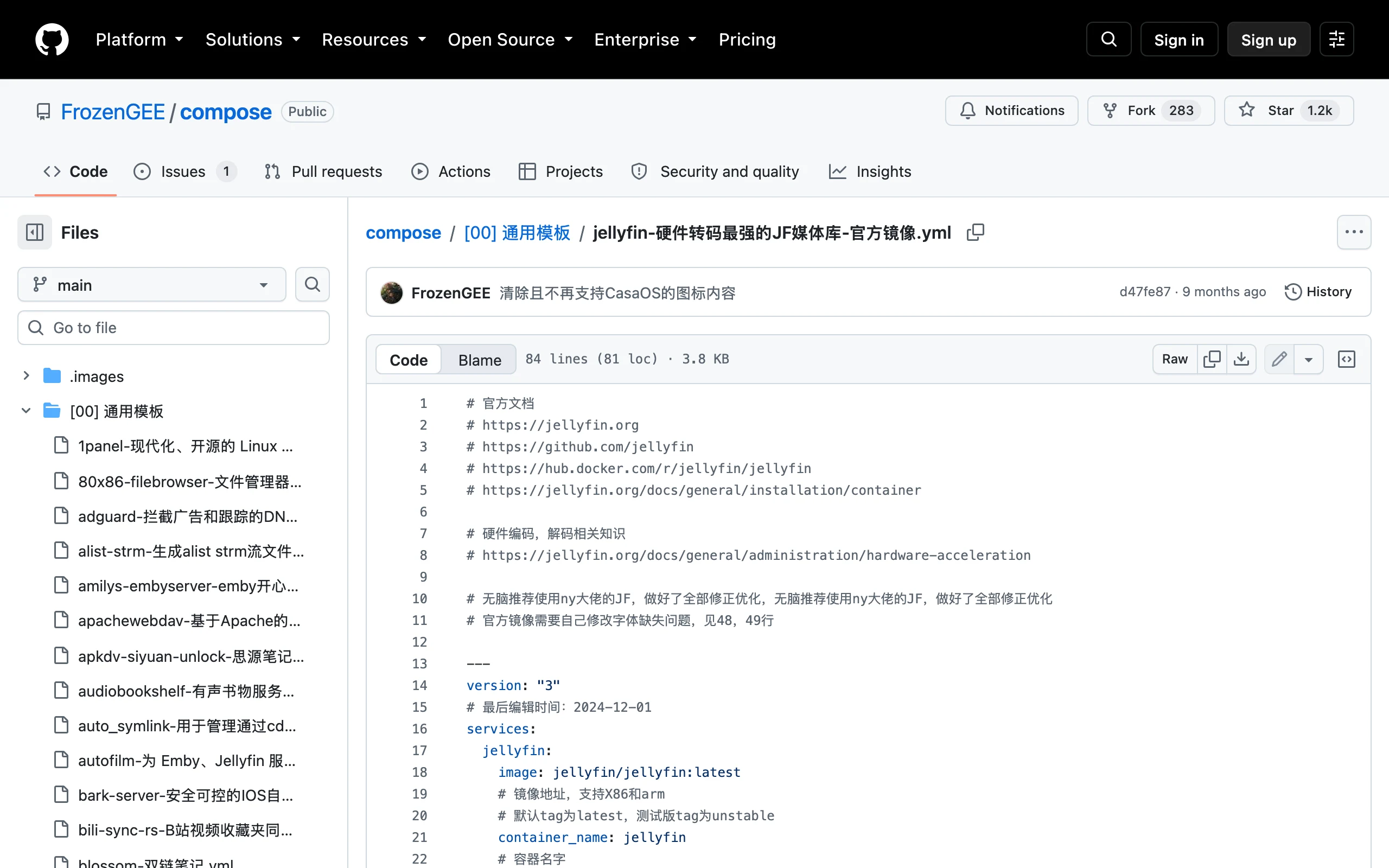The height and width of the screenshot is (868, 1389).
Task: Click the GitHub logo home icon
Action: coord(52,39)
